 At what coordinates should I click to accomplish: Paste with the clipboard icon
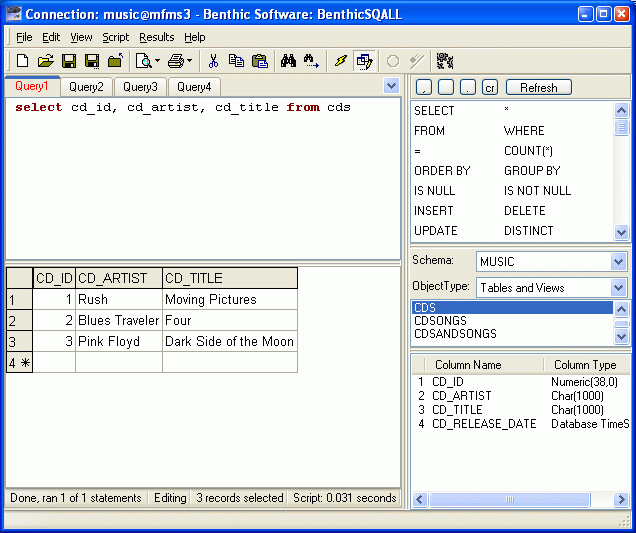(x=260, y=61)
